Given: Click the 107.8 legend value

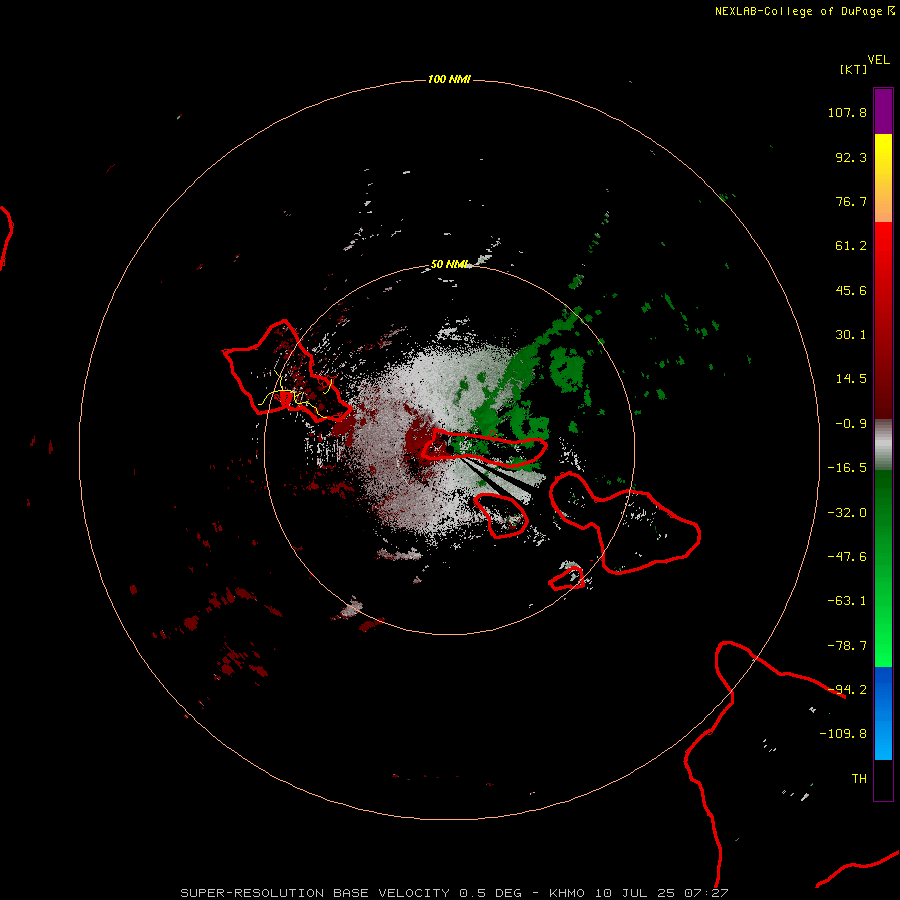Looking at the screenshot, I should pyautogui.click(x=847, y=112).
